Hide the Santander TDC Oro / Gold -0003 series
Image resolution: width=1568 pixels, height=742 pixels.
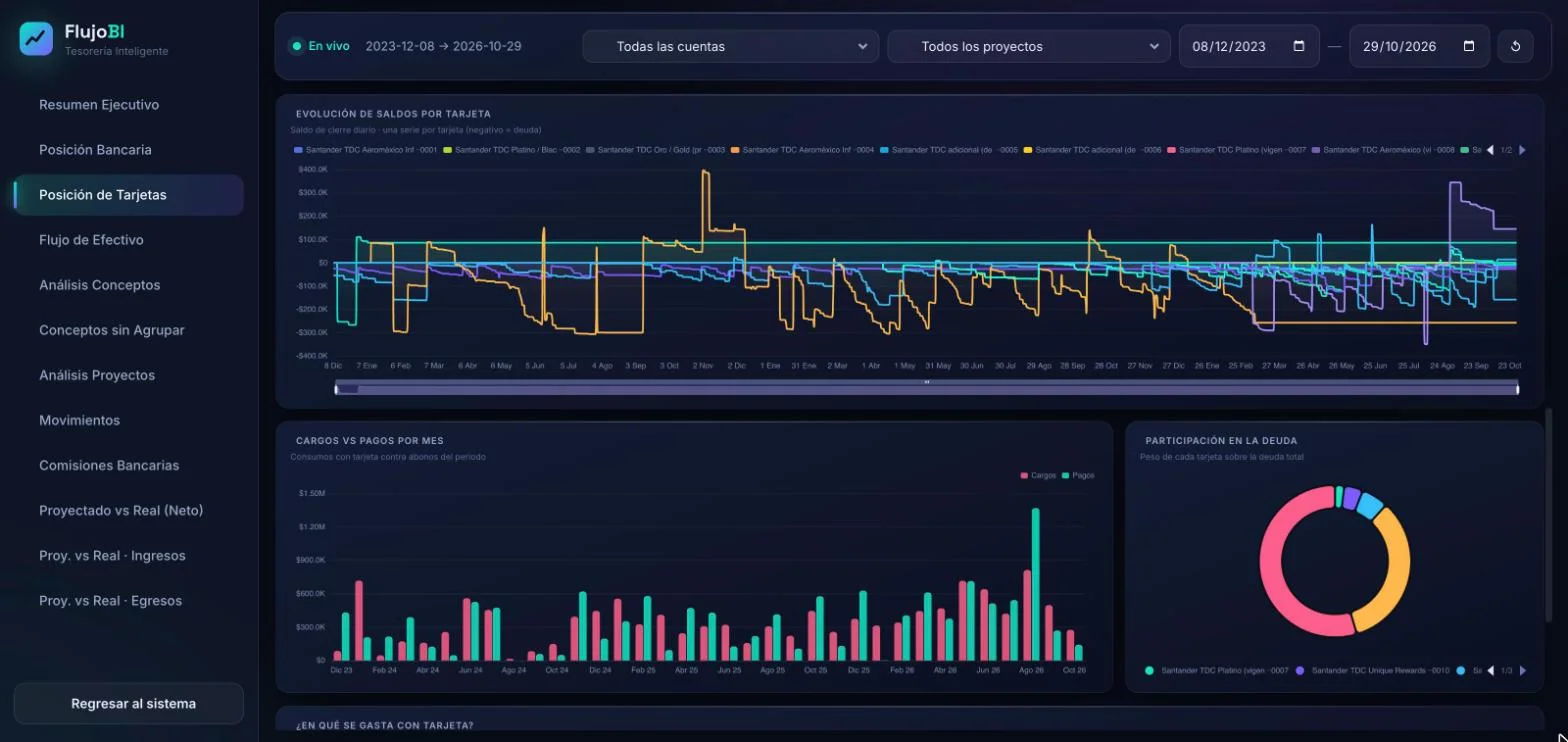[x=655, y=150]
